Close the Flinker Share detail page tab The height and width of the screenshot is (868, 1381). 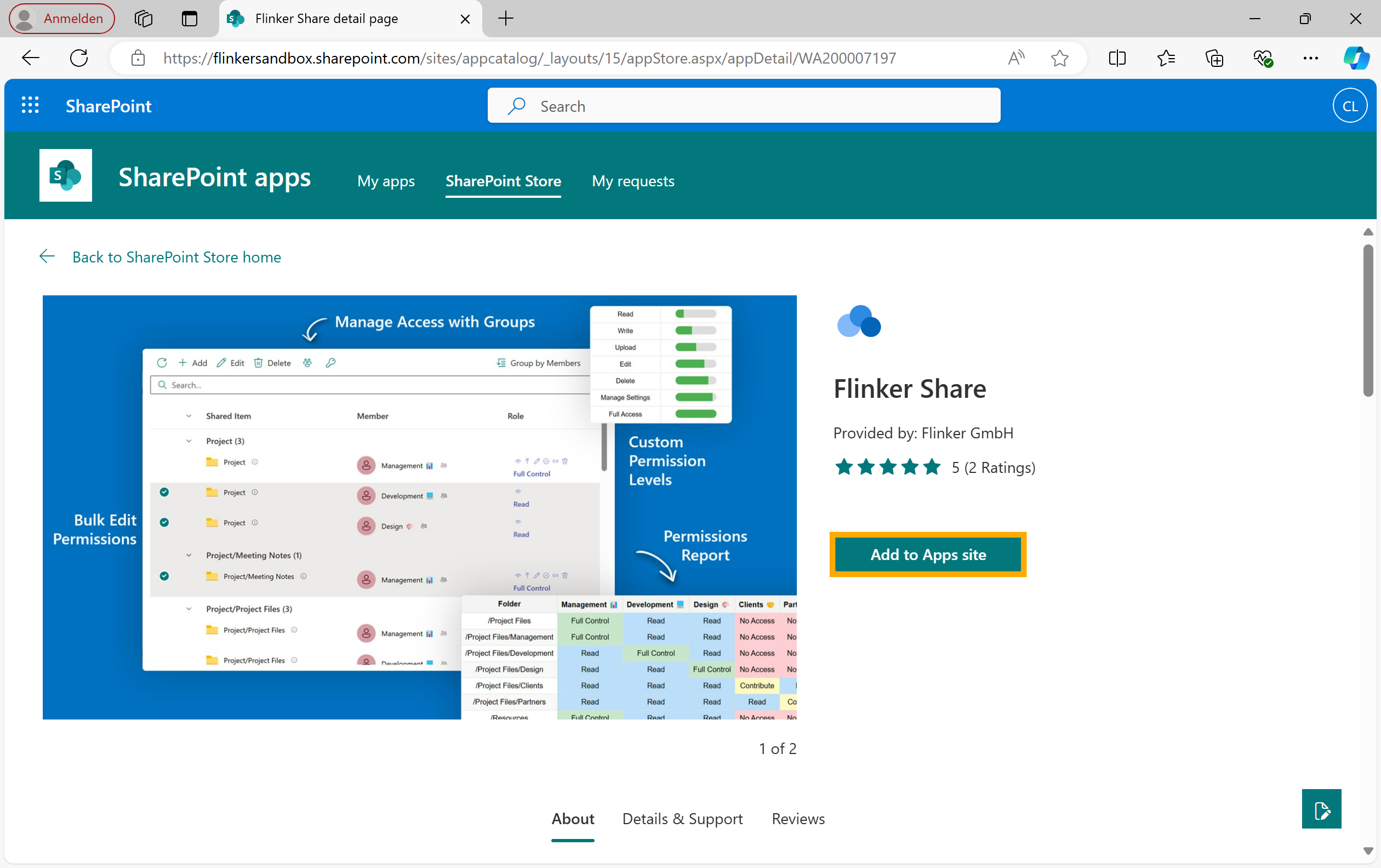(465, 19)
